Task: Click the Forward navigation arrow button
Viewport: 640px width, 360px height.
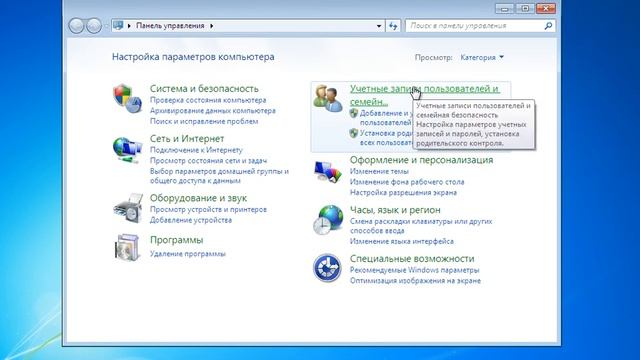Action: [94, 26]
